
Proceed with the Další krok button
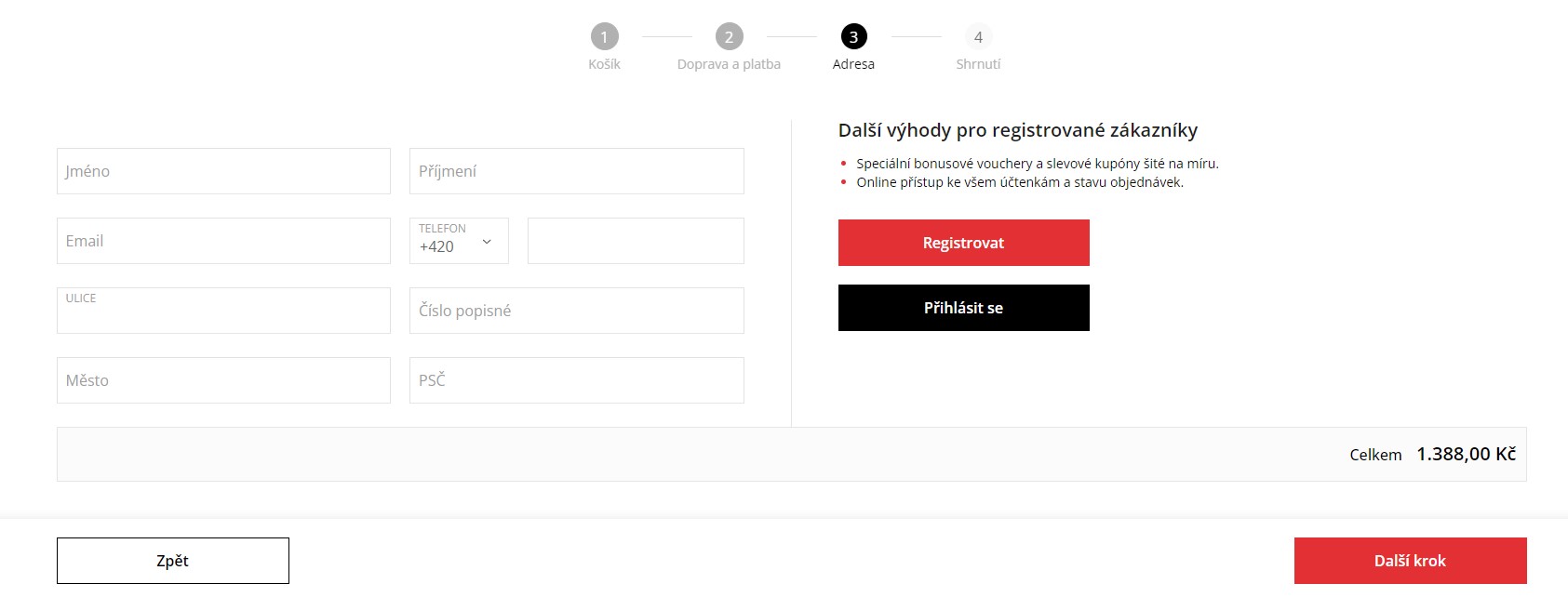pyautogui.click(x=1410, y=561)
